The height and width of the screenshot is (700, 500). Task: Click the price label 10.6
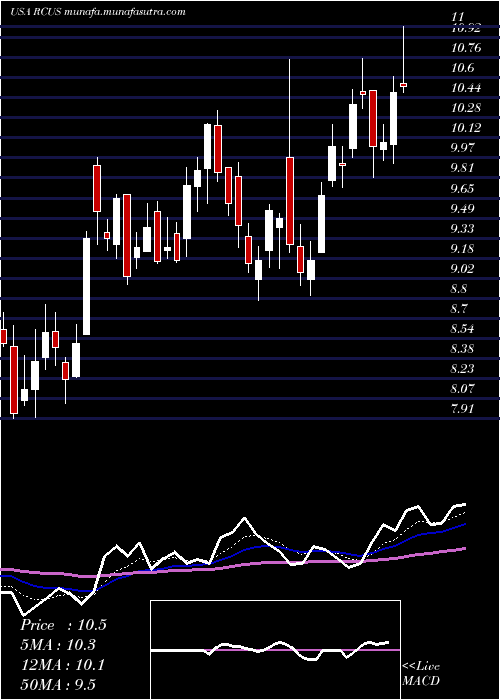pyautogui.click(x=462, y=68)
